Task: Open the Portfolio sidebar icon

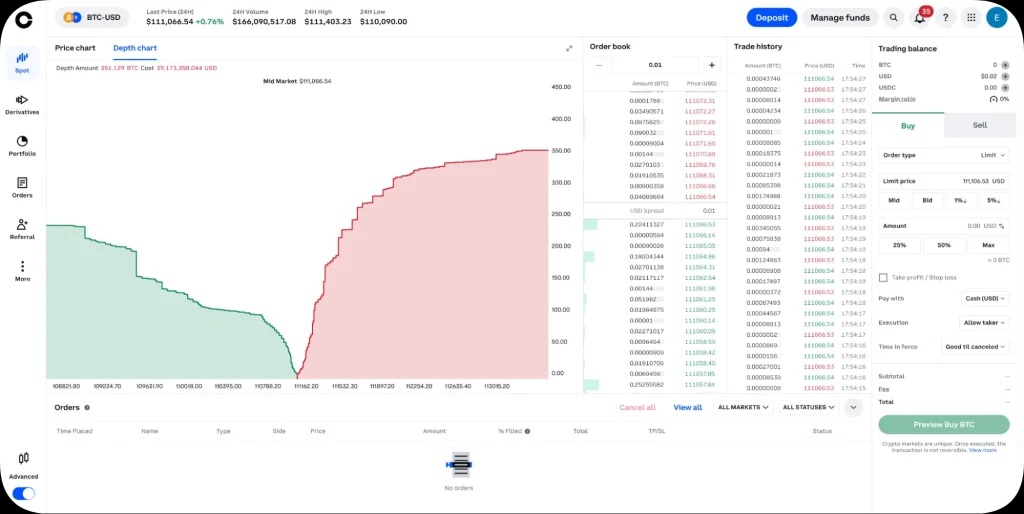Action: (x=22, y=145)
